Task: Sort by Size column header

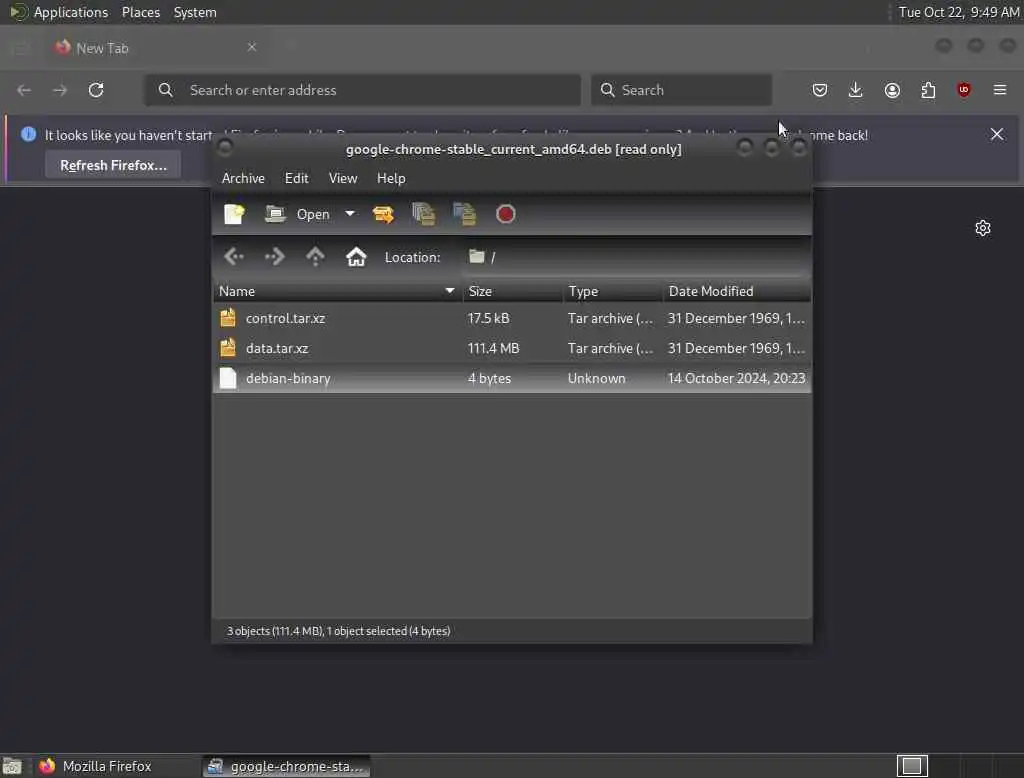Action: click(513, 291)
